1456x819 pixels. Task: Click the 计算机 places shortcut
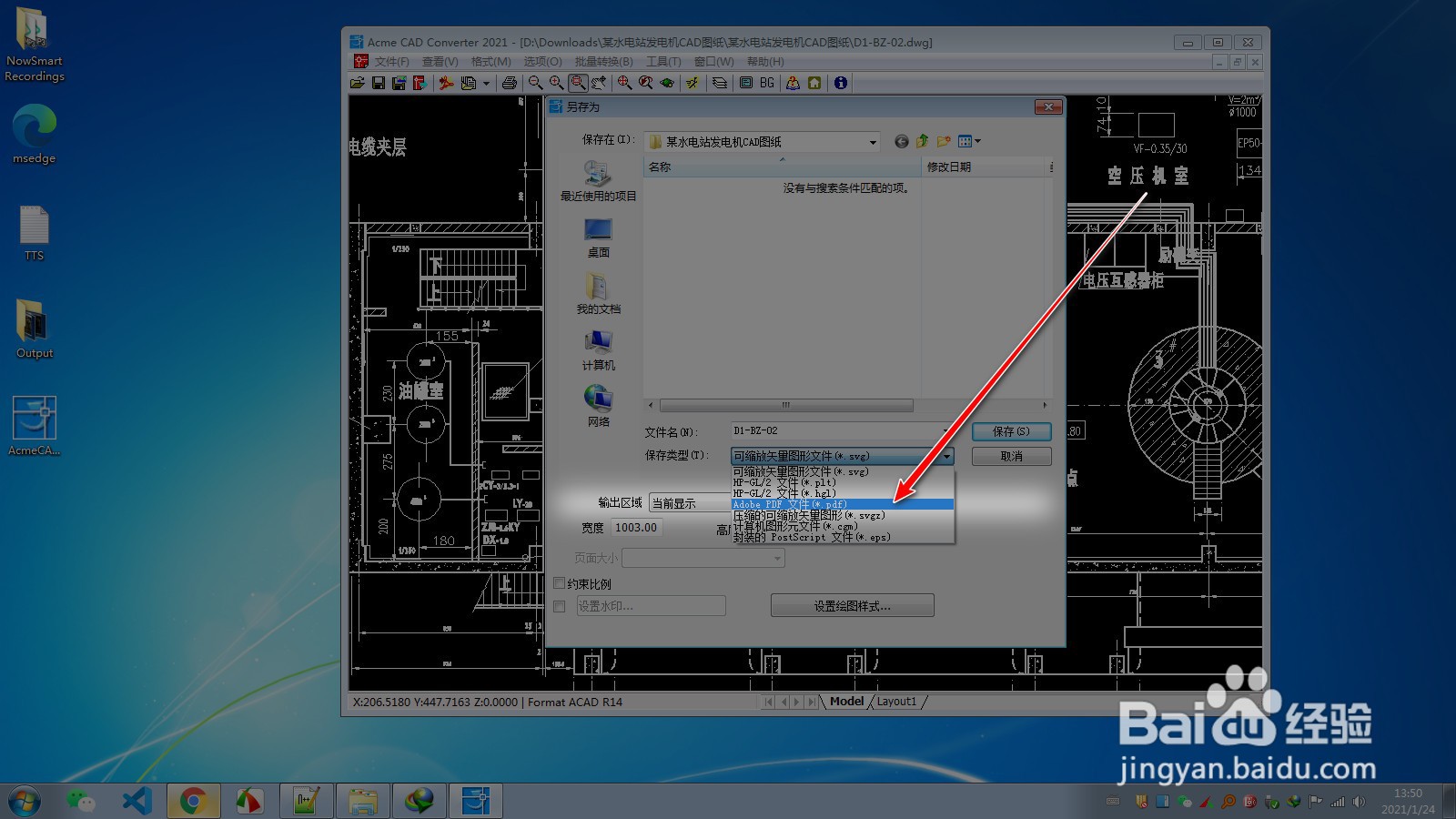click(598, 350)
